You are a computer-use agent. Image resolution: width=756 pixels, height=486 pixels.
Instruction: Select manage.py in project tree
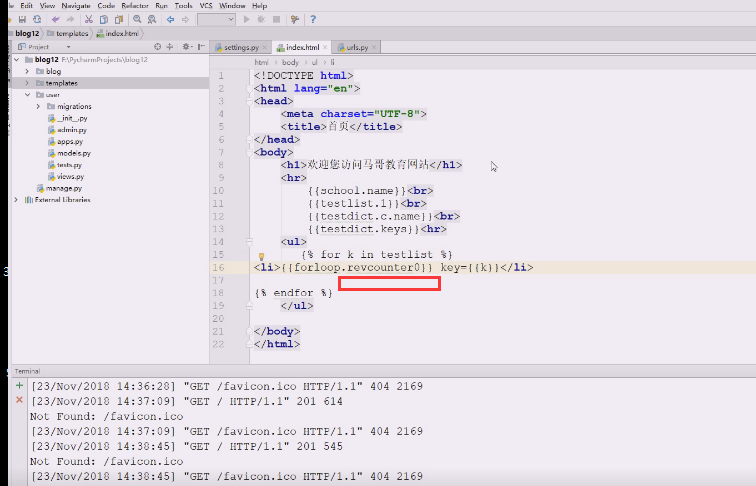coord(64,189)
